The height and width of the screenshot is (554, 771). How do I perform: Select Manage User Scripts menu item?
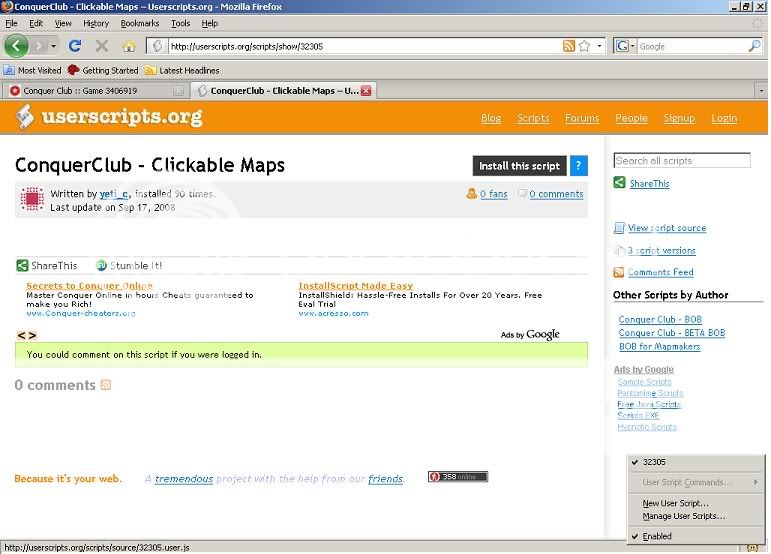(x=696, y=516)
